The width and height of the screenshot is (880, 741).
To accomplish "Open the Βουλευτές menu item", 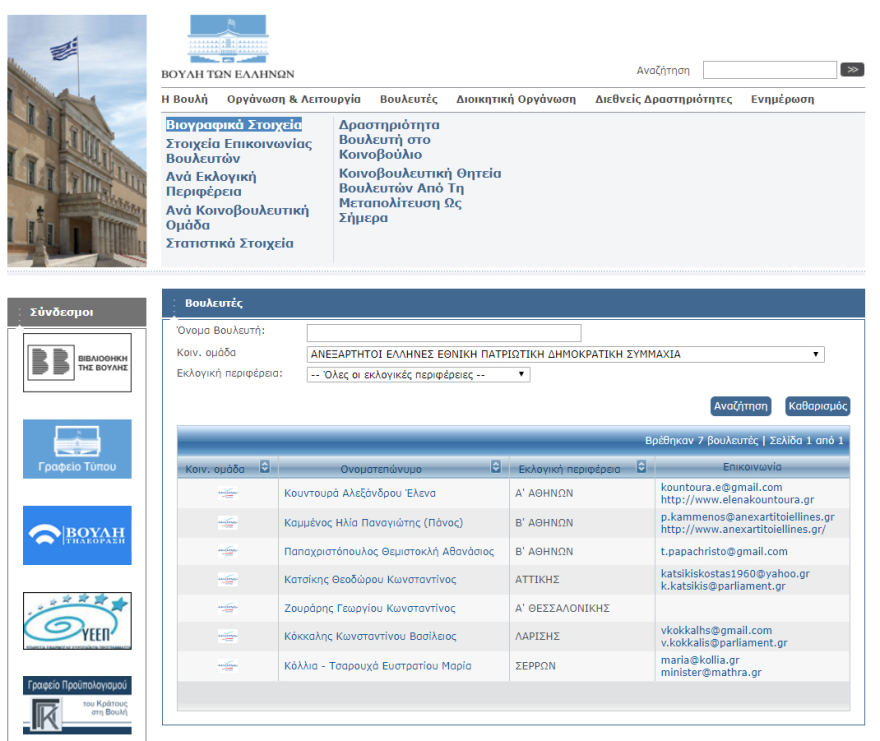I will (408, 99).
